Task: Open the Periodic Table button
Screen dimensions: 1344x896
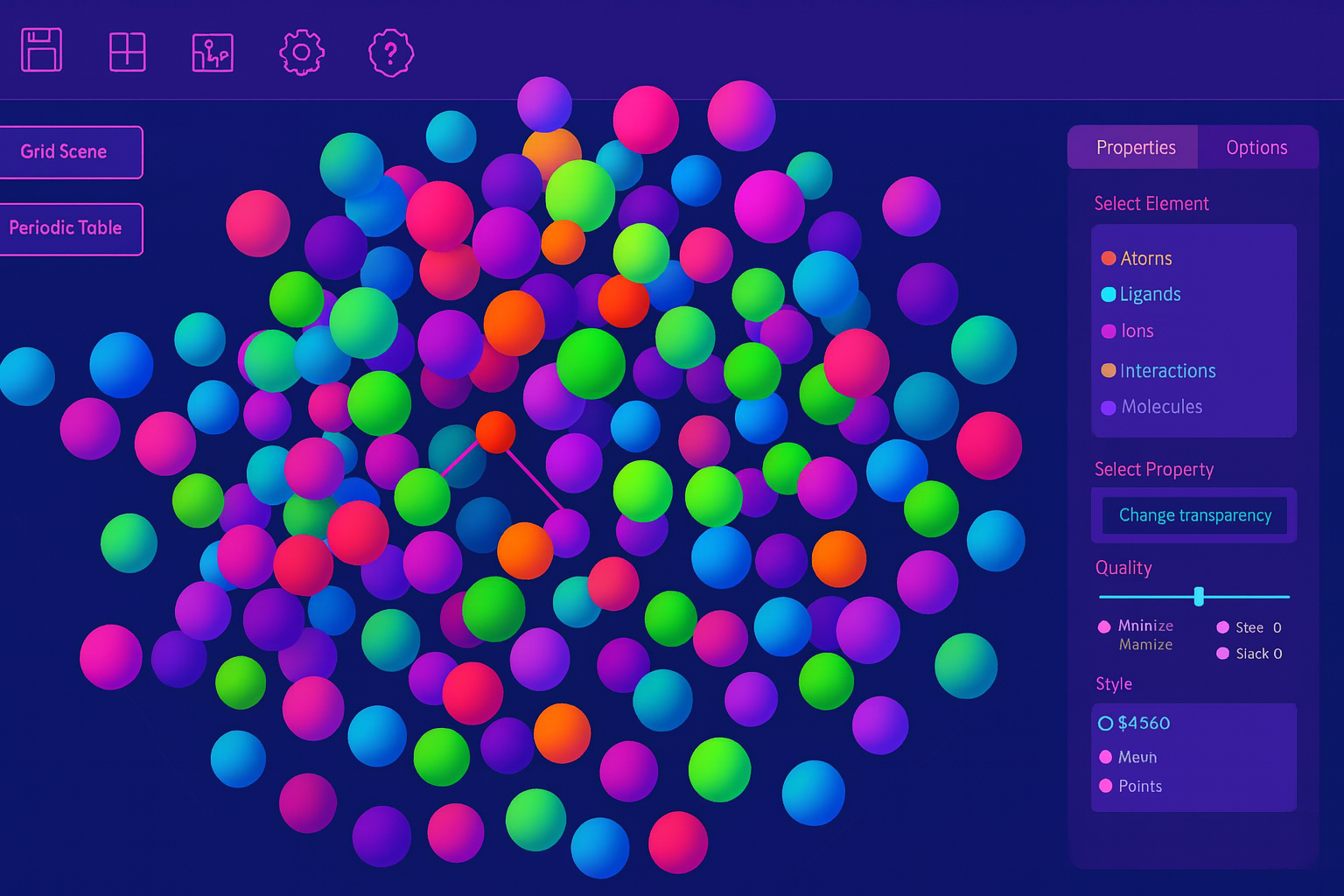Action: (70, 228)
